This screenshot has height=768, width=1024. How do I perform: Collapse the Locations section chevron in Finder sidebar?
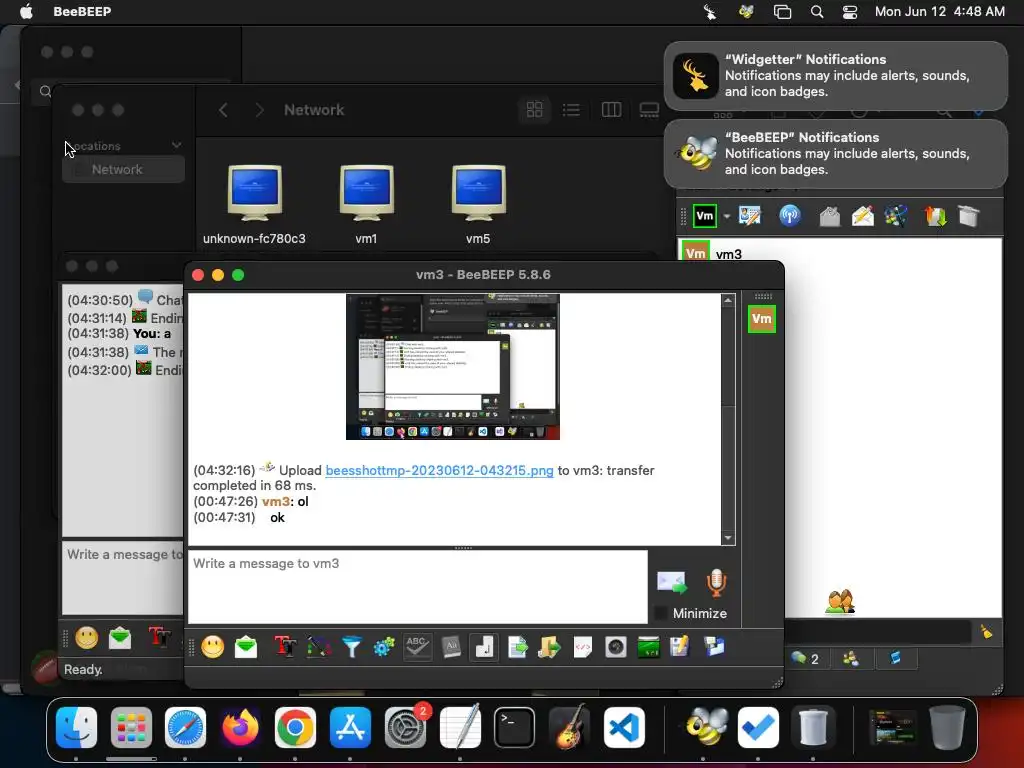click(176, 145)
